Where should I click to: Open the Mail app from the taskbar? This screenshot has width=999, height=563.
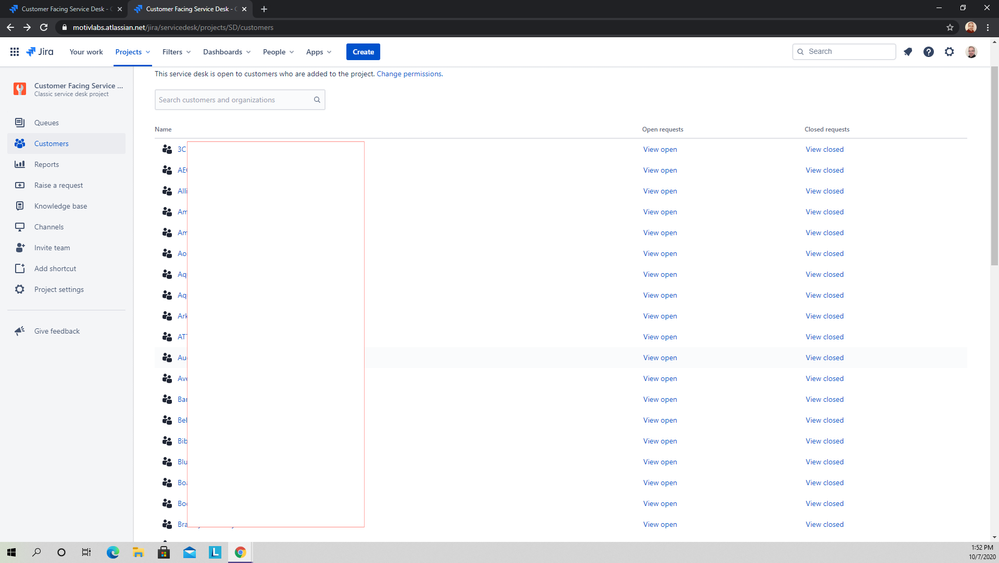[x=189, y=552]
